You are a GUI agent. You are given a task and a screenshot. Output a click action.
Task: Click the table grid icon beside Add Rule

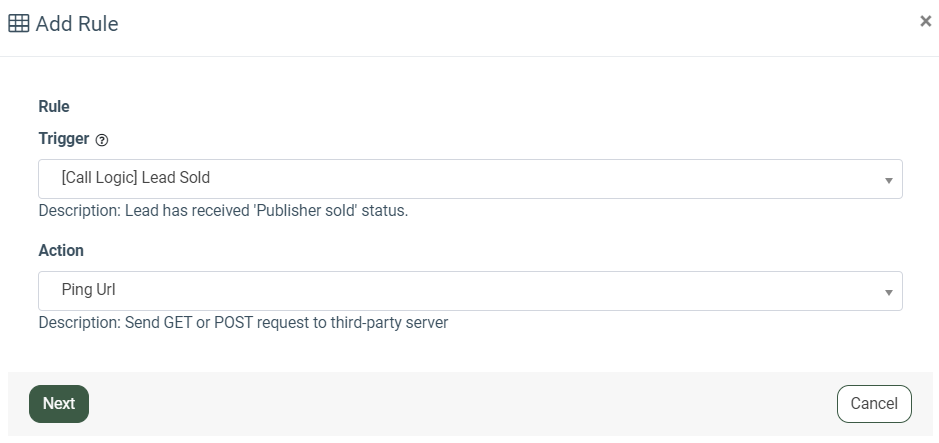point(18,23)
